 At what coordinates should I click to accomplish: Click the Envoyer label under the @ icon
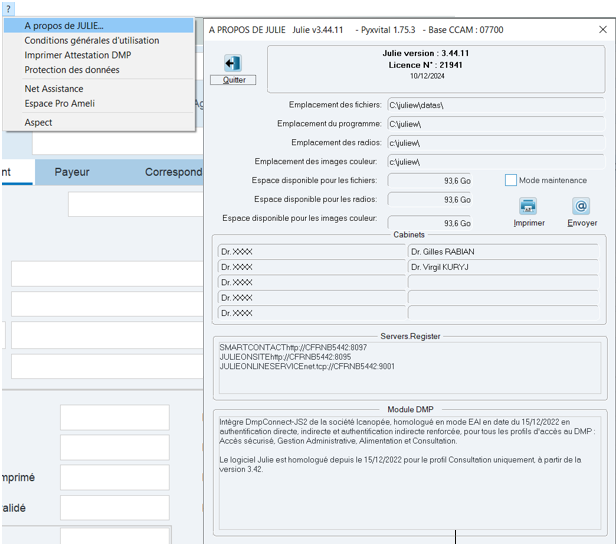(582, 223)
